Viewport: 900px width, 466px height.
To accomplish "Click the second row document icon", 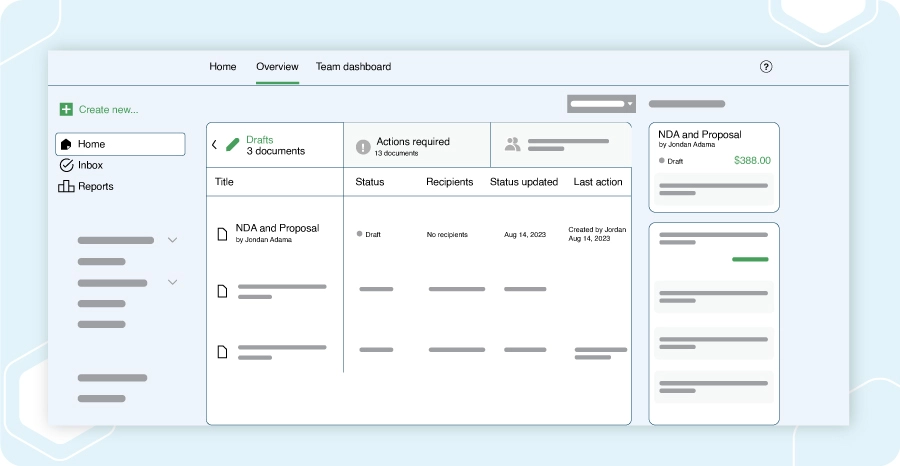I will (222, 292).
